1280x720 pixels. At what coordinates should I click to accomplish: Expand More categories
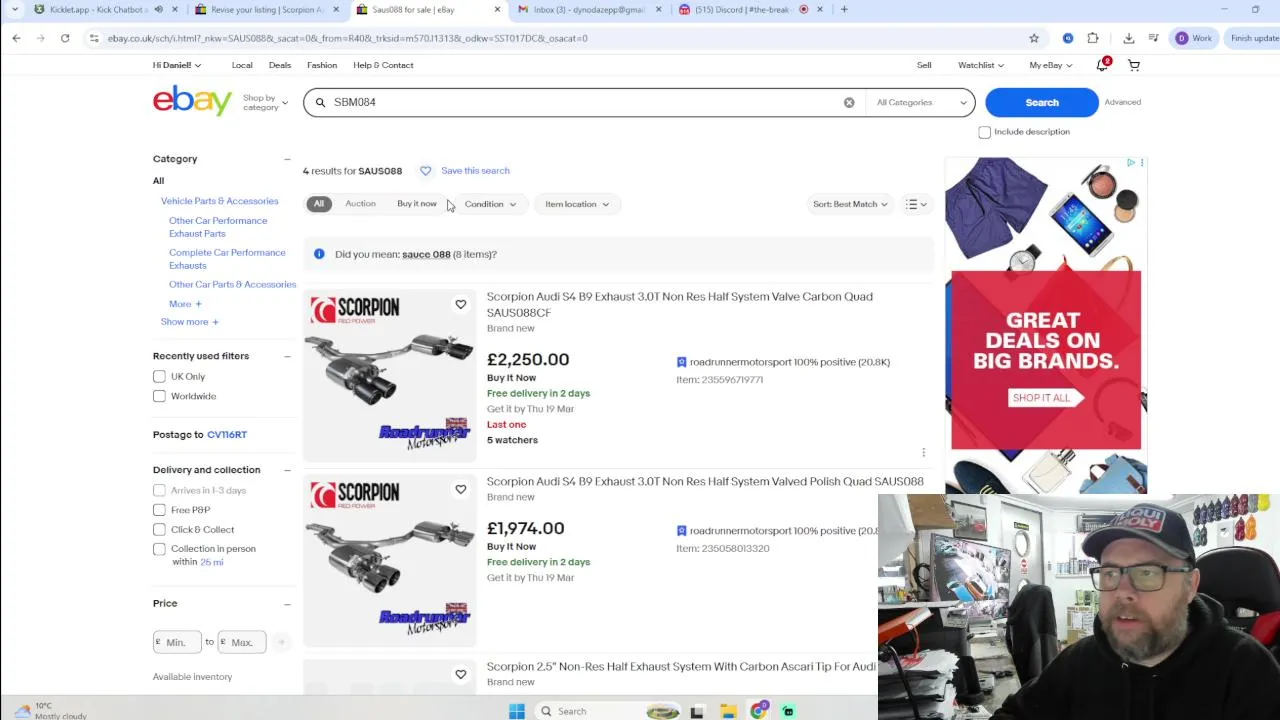(185, 304)
